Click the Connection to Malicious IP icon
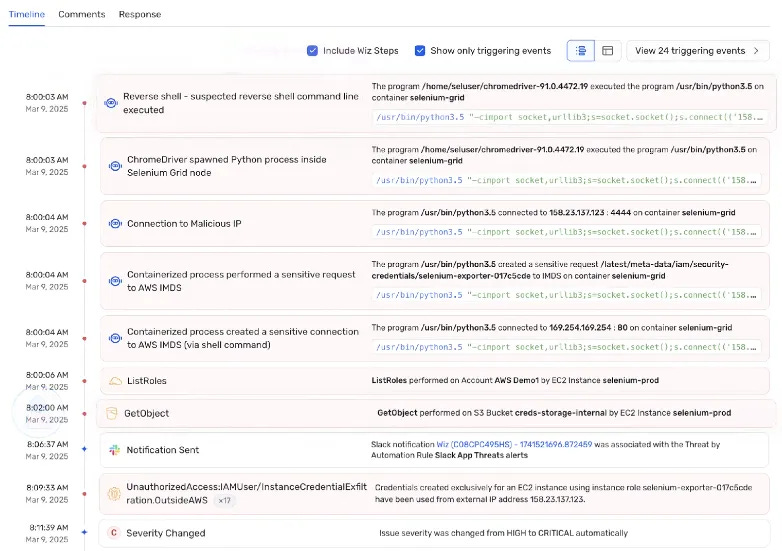782x551 pixels. (115, 223)
